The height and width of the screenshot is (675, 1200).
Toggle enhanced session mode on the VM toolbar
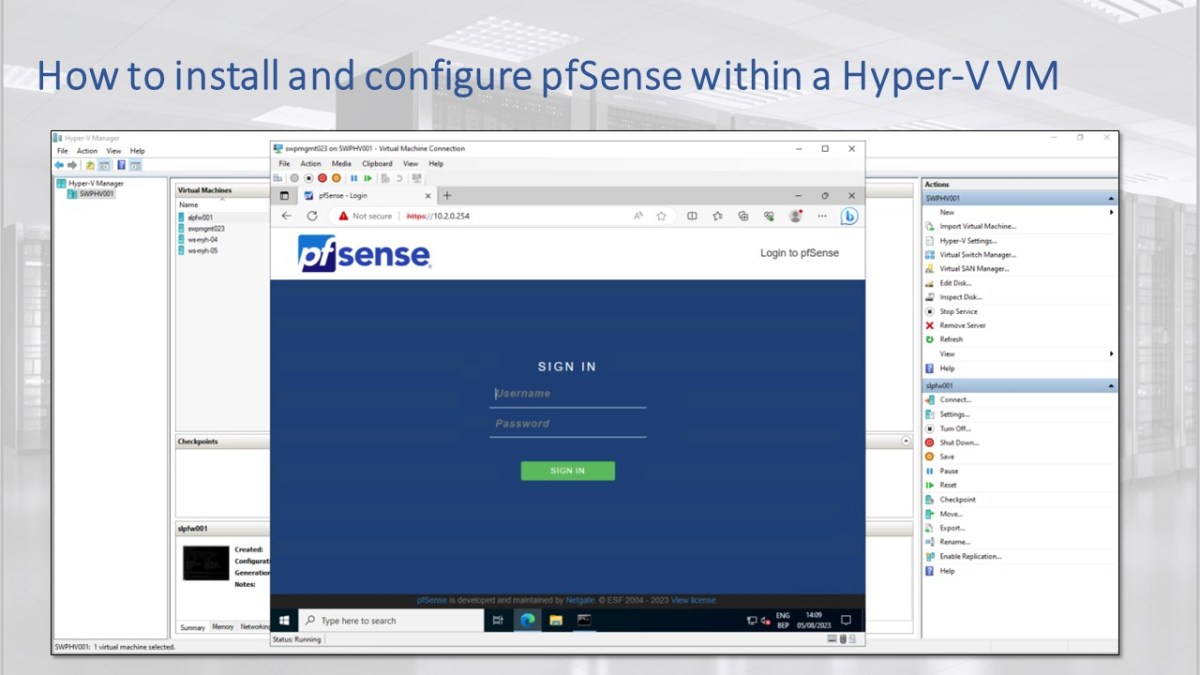coord(417,177)
